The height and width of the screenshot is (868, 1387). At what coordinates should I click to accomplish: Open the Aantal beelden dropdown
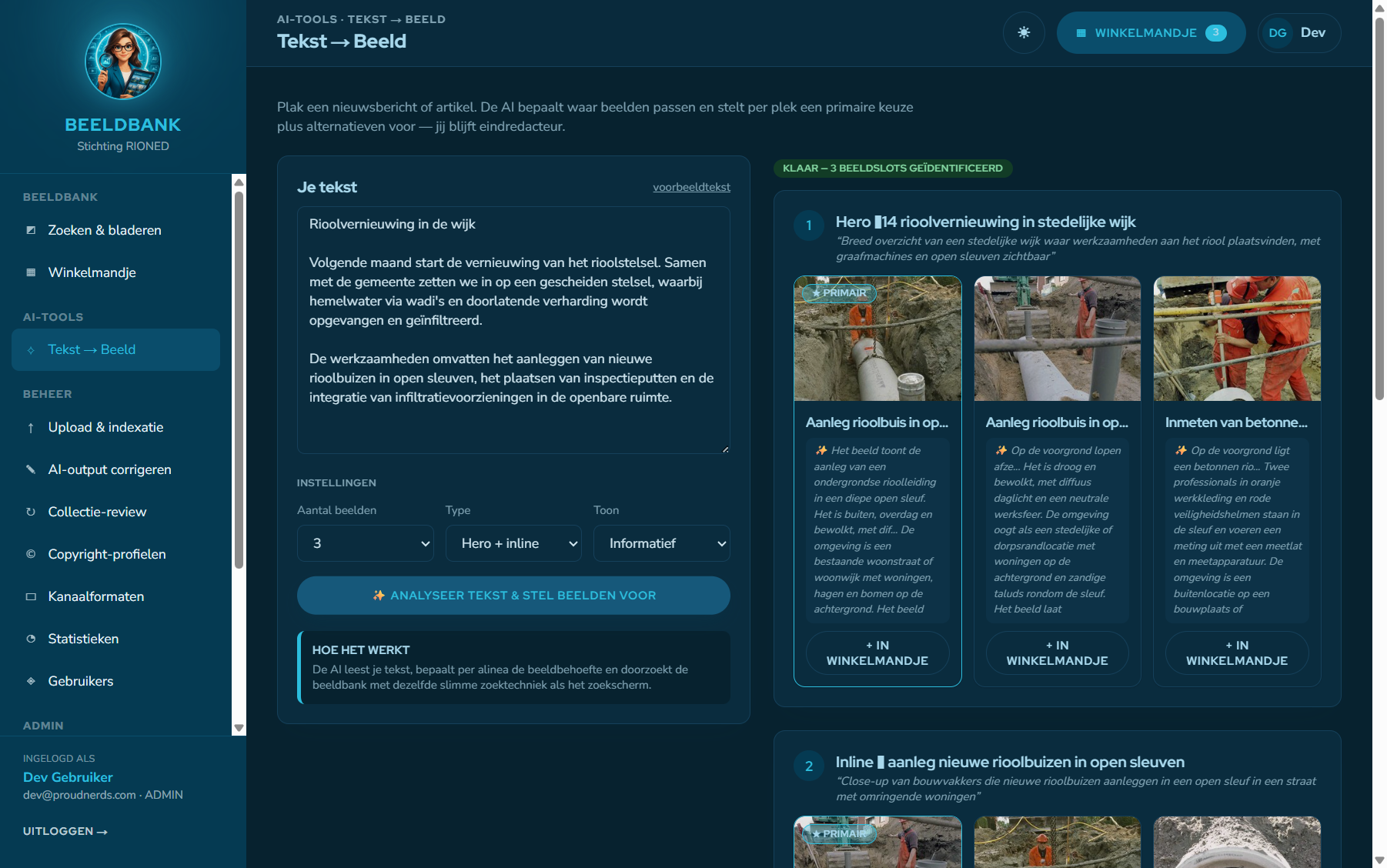point(366,543)
